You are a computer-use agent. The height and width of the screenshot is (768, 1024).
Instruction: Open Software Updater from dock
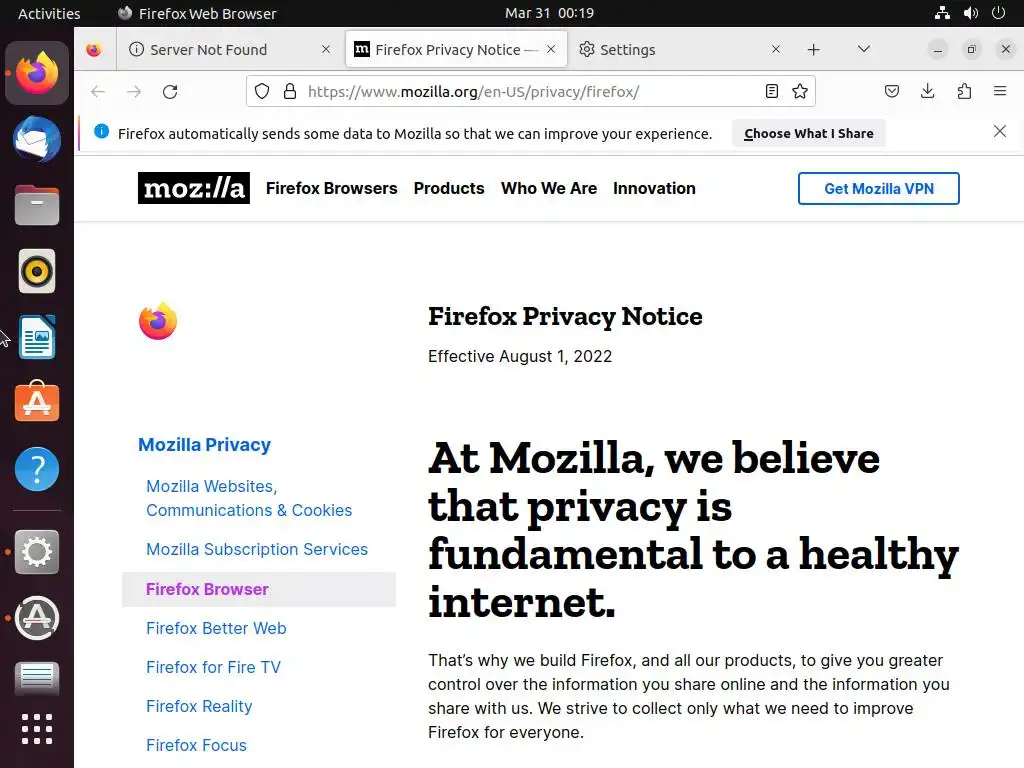coord(37,618)
